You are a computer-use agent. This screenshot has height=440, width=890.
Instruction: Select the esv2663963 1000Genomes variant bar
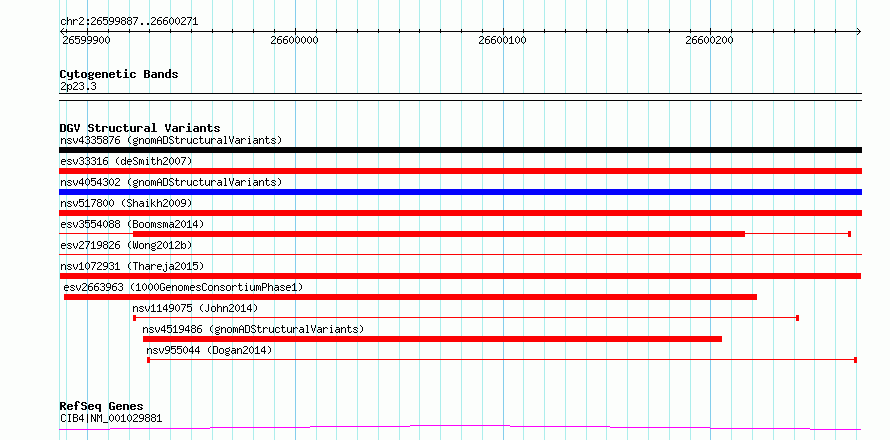[x=410, y=297]
